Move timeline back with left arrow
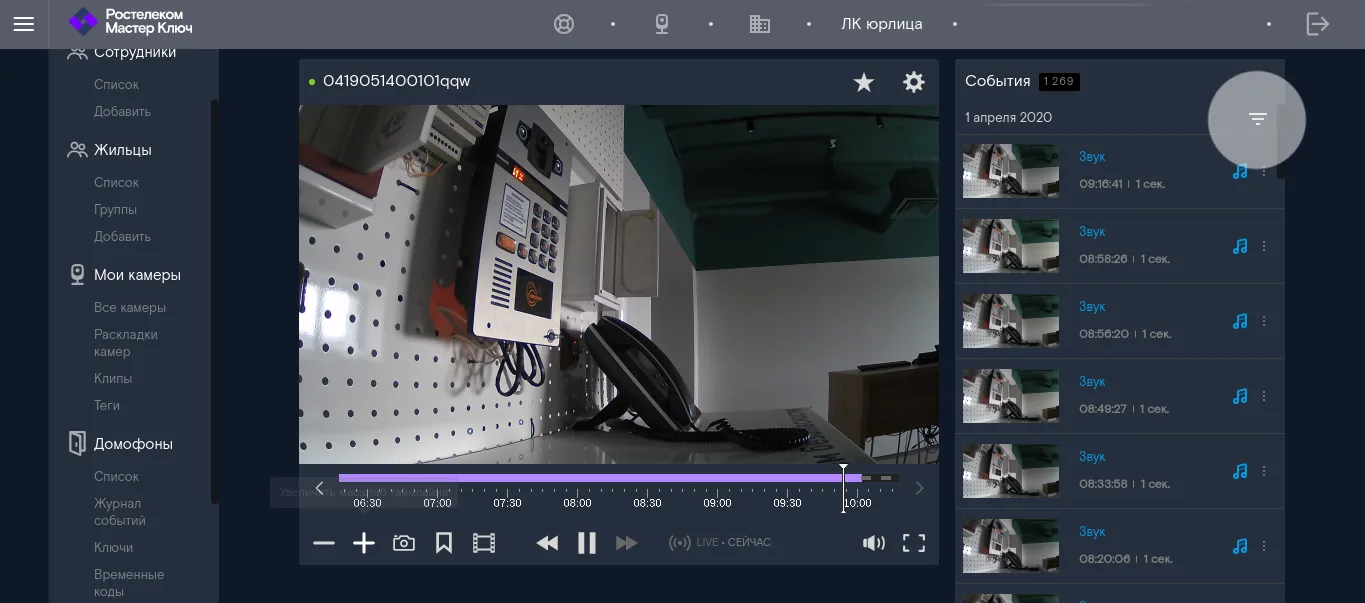1365x603 pixels. pos(319,488)
